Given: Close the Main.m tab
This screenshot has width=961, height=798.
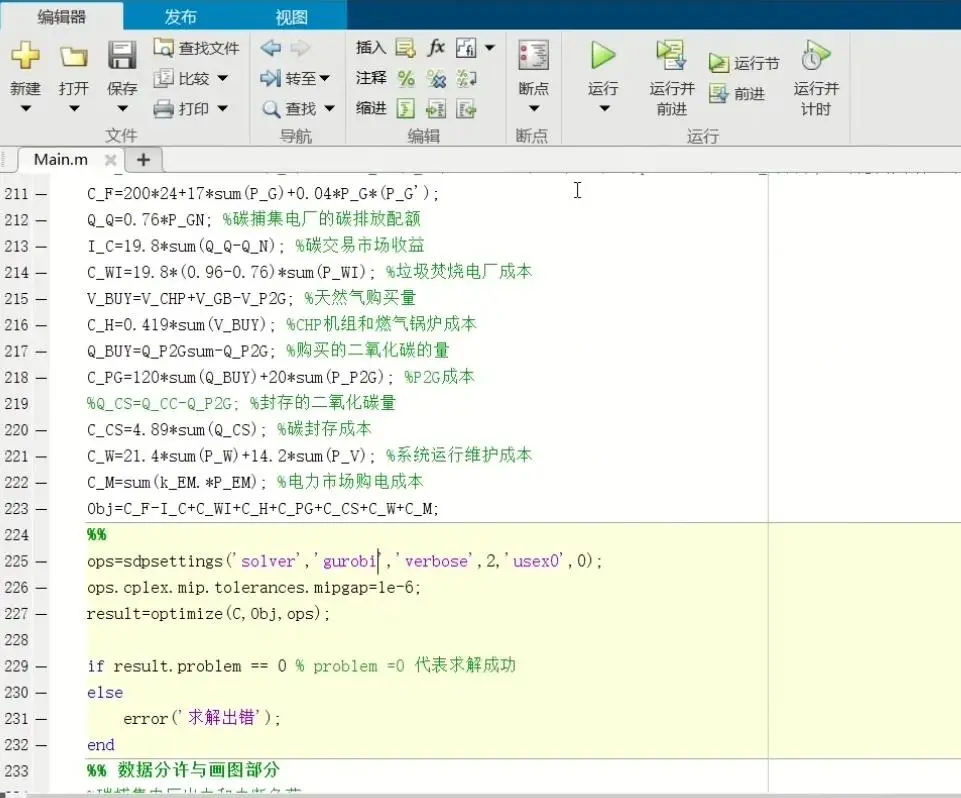Looking at the screenshot, I should tap(110, 160).
